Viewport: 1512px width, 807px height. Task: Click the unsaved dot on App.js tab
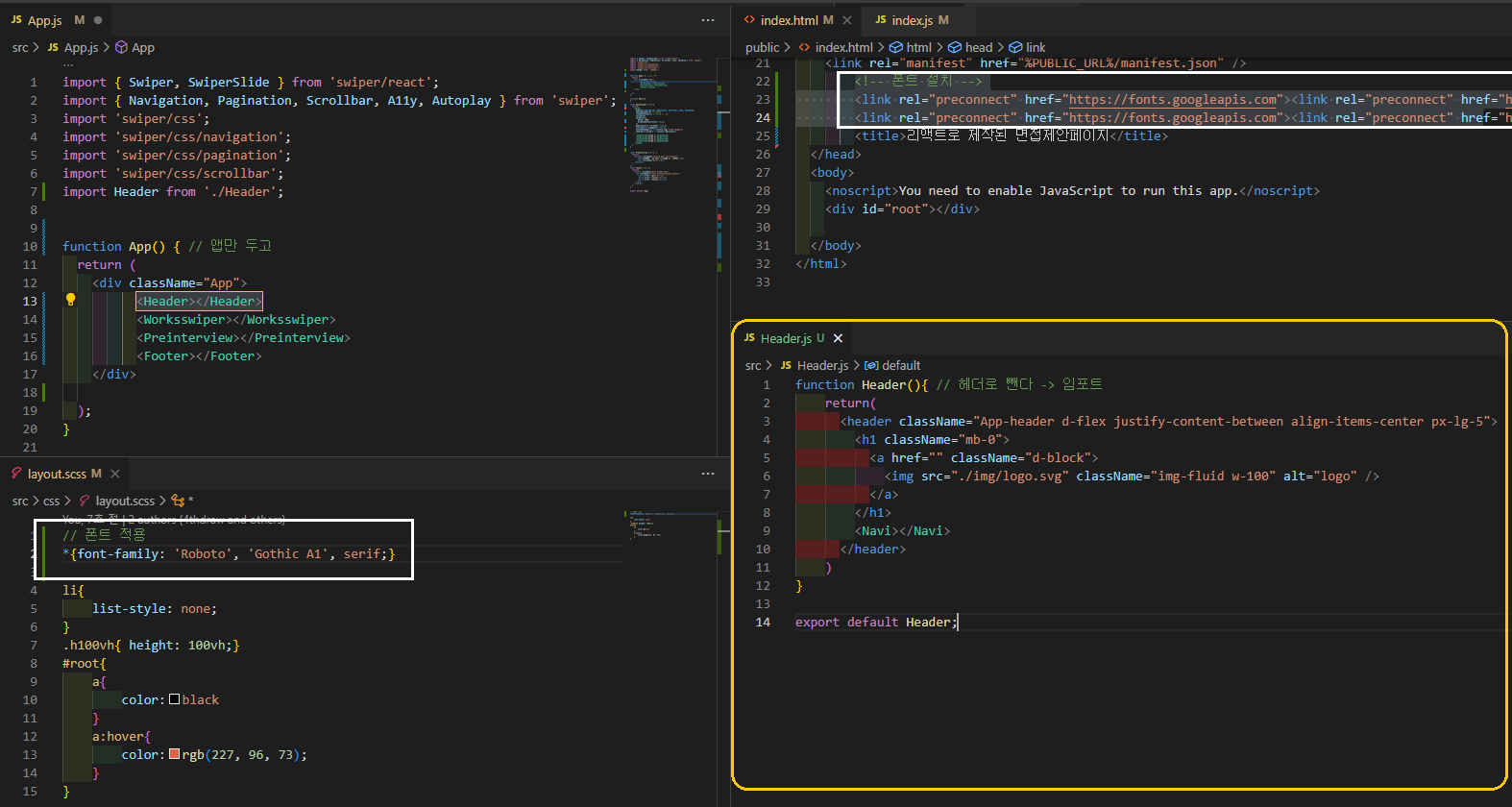[x=98, y=20]
